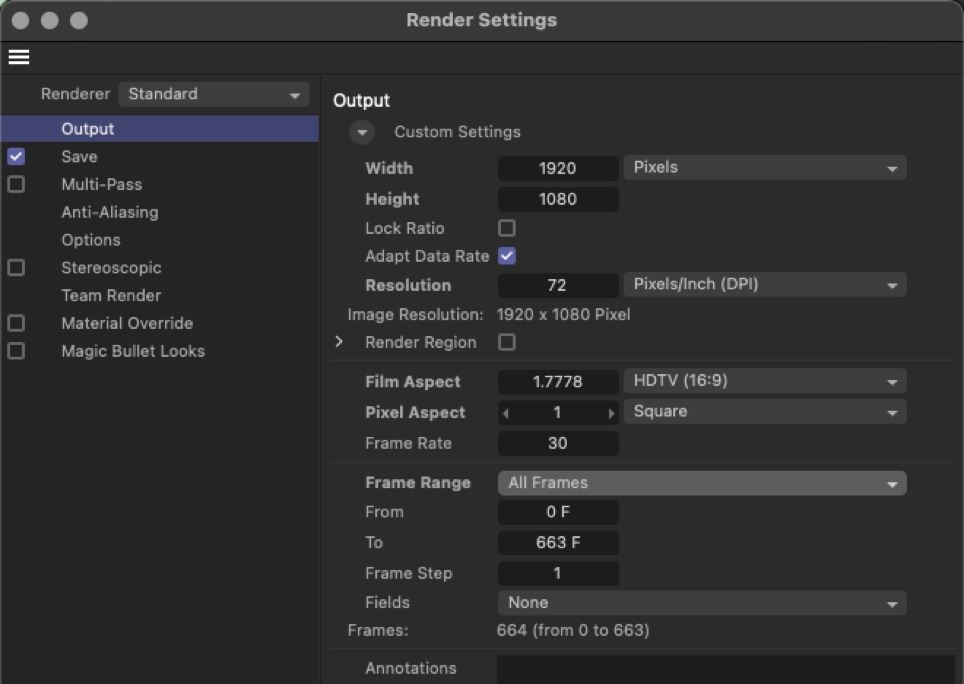Open the Frame Range All Frames dropdown
Viewport: 964px width, 684px height.
point(701,483)
